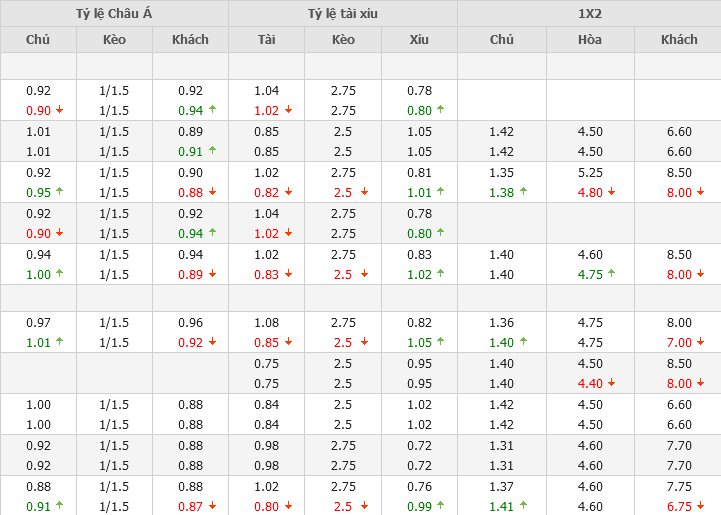Click the red down arrow beside 4.80

(611, 193)
